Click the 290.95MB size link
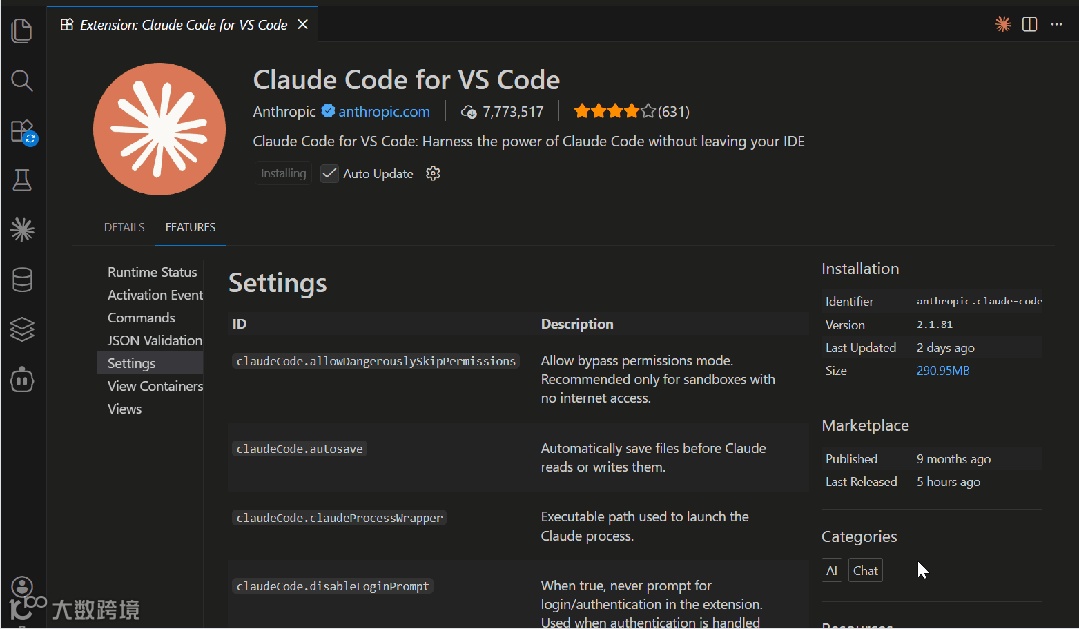The height and width of the screenshot is (629, 1079). (x=943, y=371)
